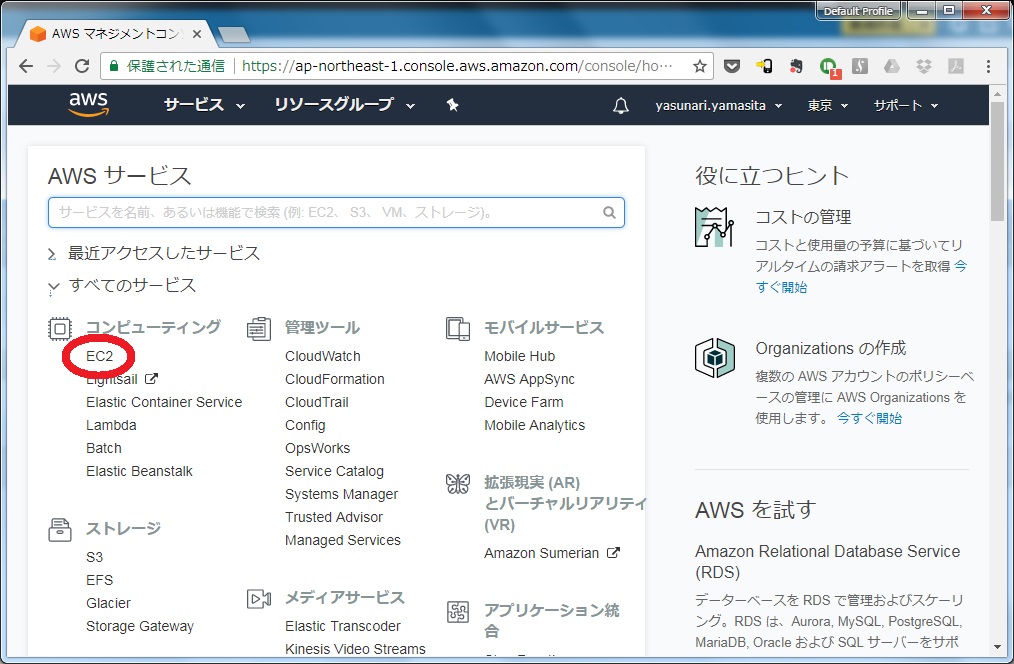Click the コンピューティング chip icon
The width and height of the screenshot is (1014, 664).
(x=59, y=328)
